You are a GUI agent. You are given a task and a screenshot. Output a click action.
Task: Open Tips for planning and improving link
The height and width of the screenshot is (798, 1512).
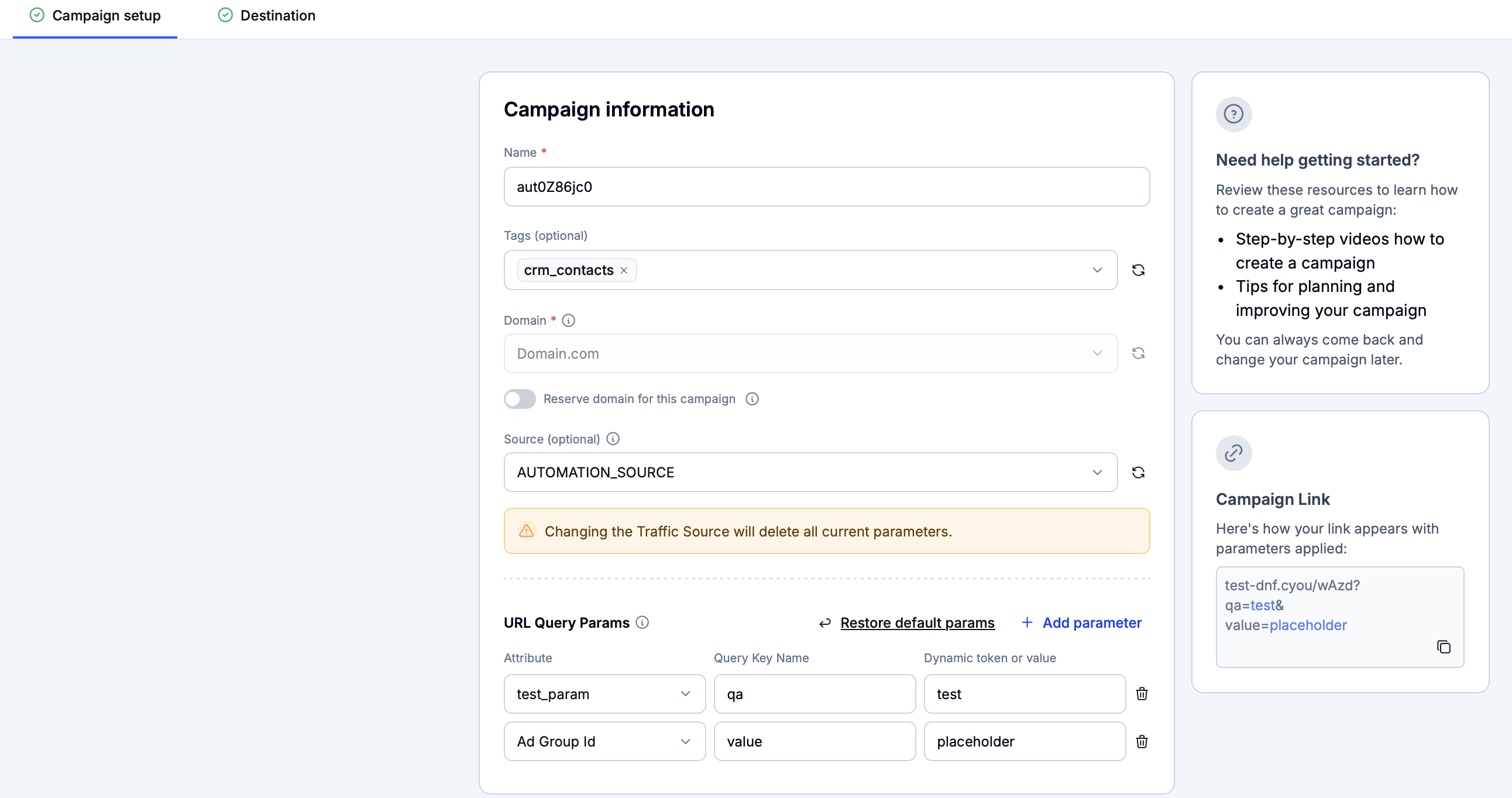point(1331,298)
